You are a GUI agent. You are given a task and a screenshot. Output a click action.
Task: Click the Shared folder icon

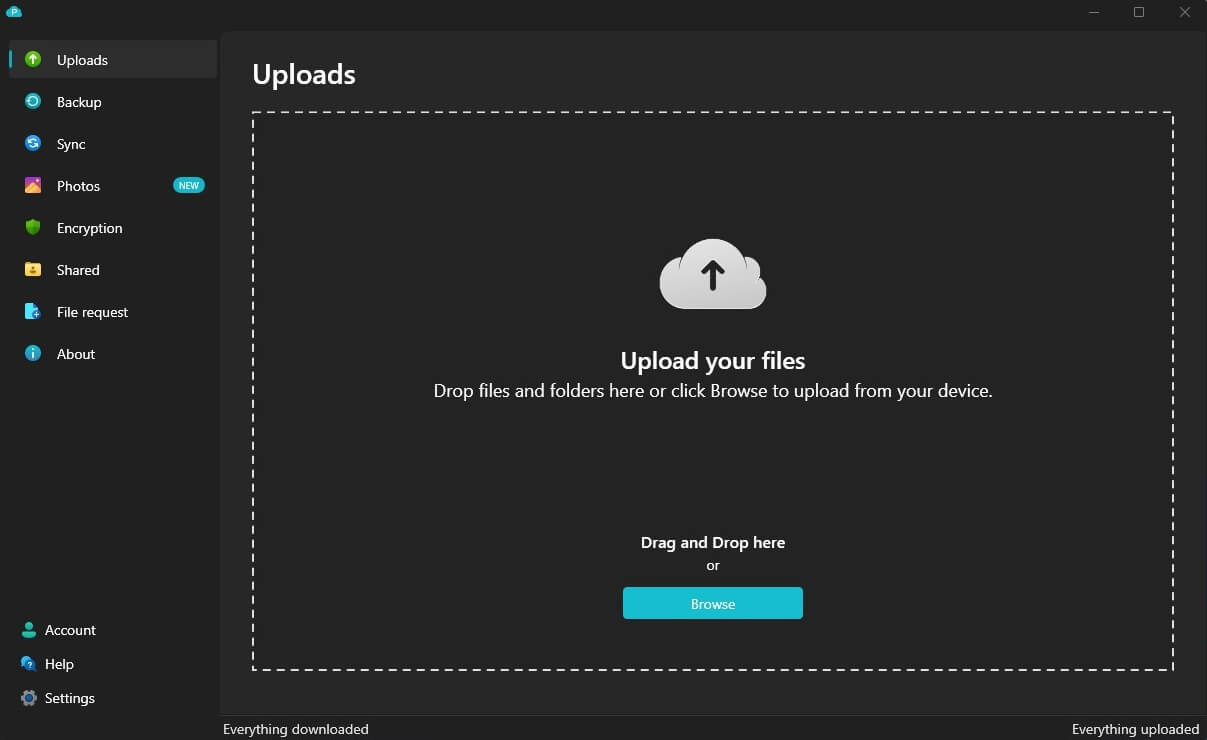pyautogui.click(x=33, y=270)
